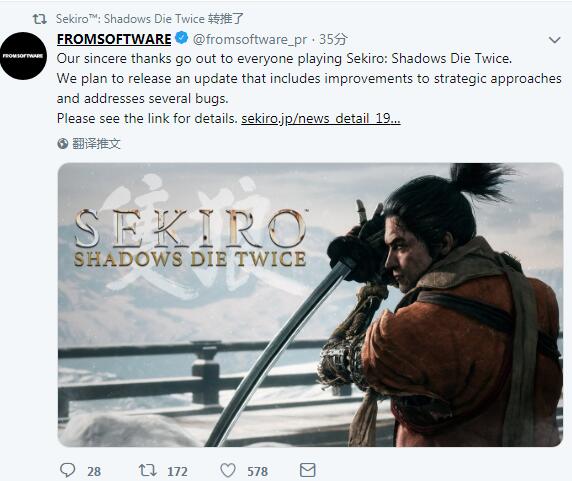572x481 pixels.
Task: Open the sekiro.jp news detail link
Action: [x=321, y=119]
